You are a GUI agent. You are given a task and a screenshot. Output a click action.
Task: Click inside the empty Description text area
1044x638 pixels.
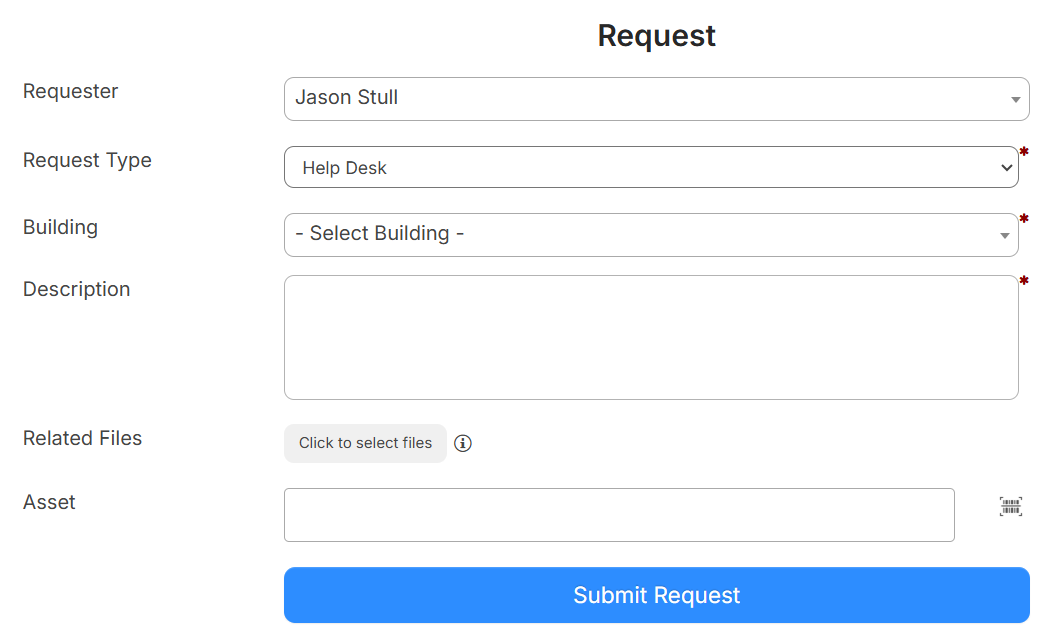(x=650, y=337)
